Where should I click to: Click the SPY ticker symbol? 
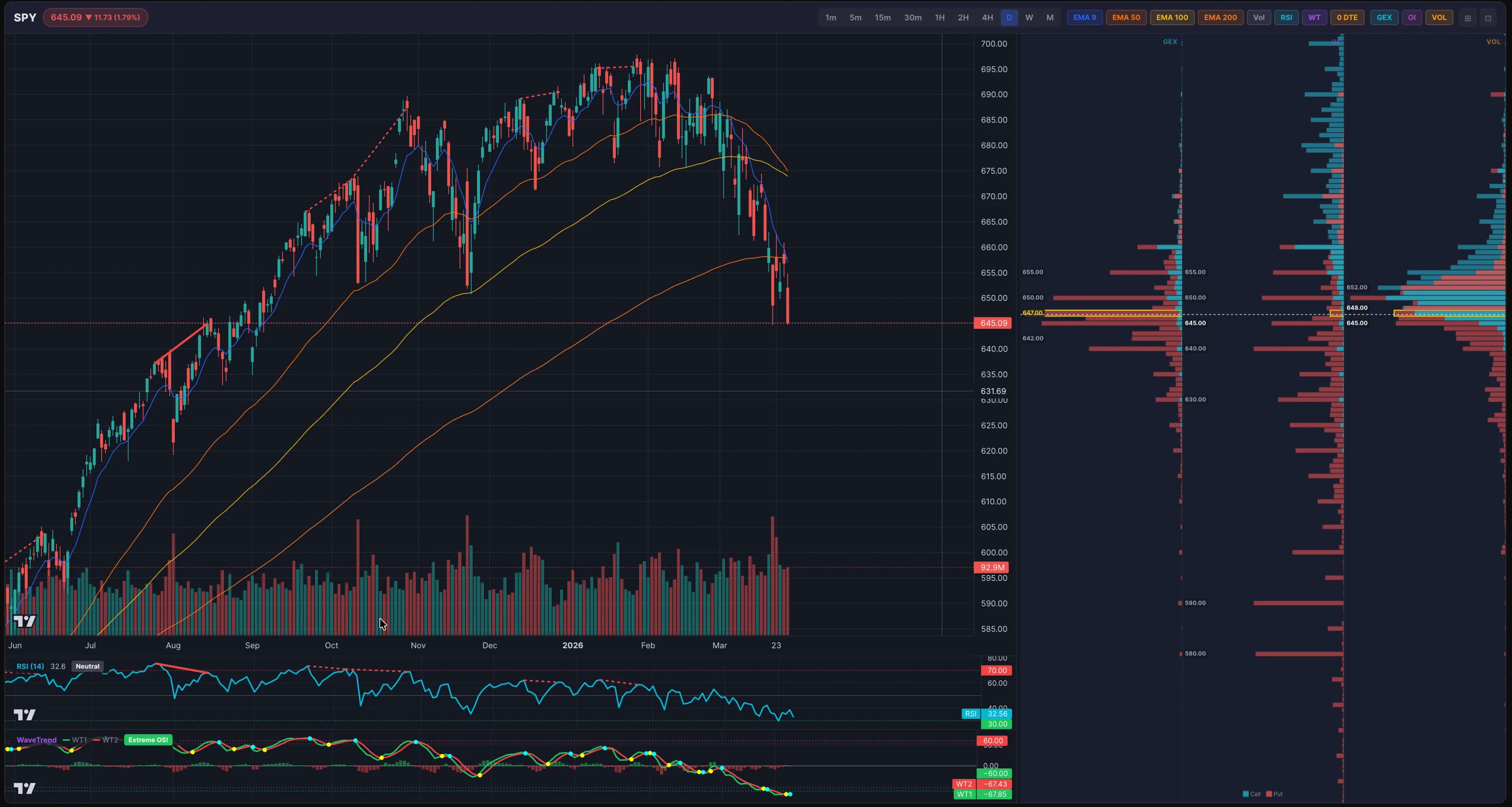[x=25, y=18]
